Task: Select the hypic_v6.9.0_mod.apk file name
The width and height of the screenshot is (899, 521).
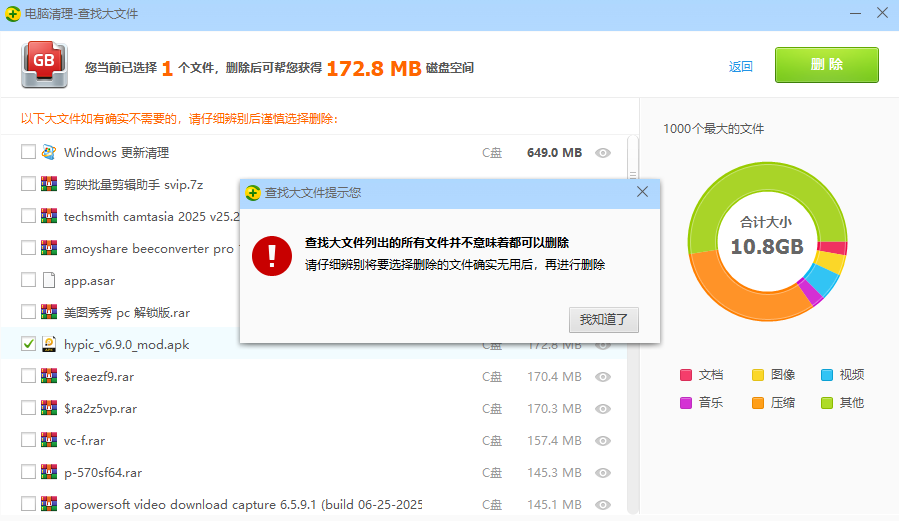Action: [x=127, y=344]
